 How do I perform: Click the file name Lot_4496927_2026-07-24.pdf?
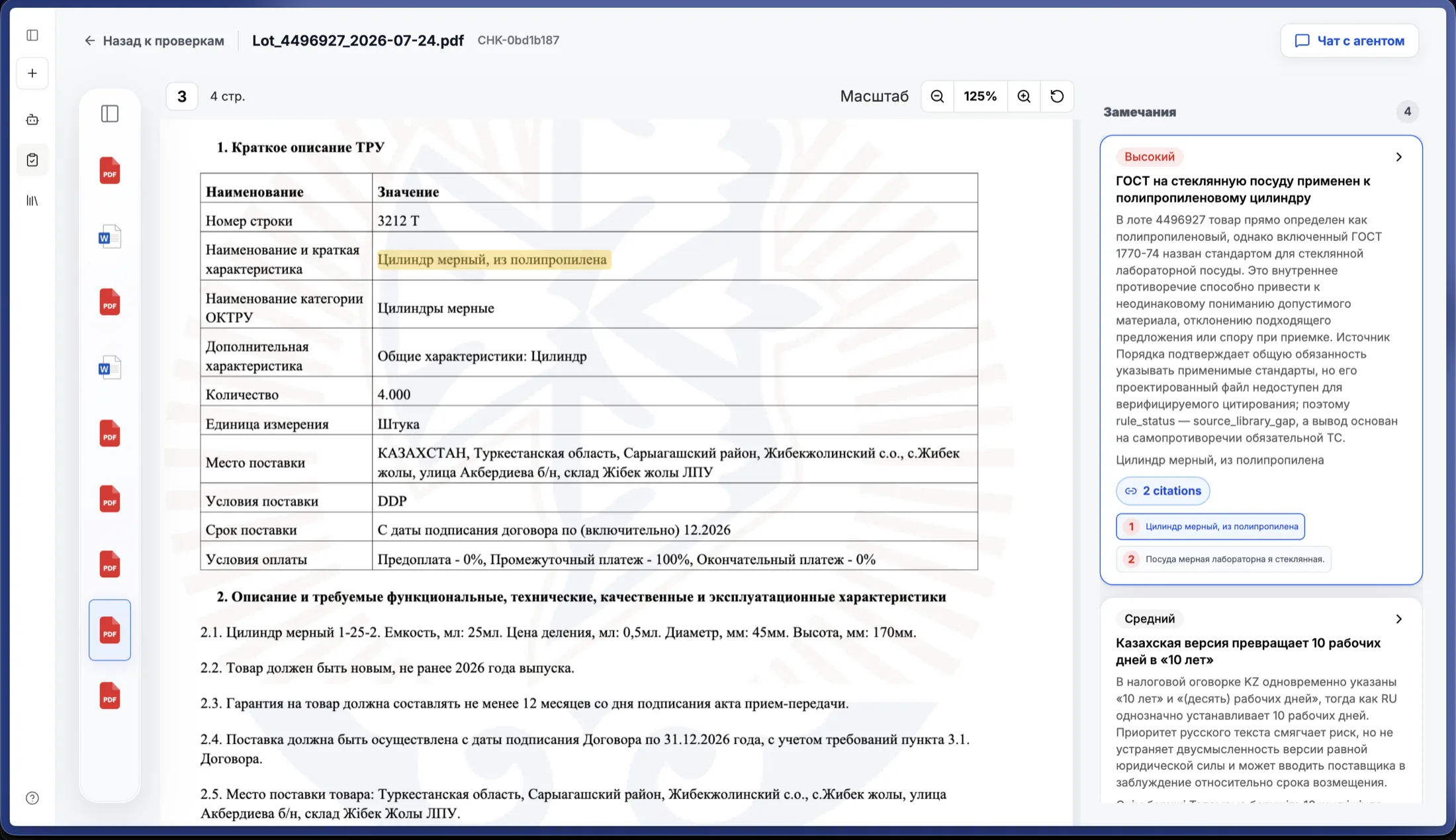[358, 40]
